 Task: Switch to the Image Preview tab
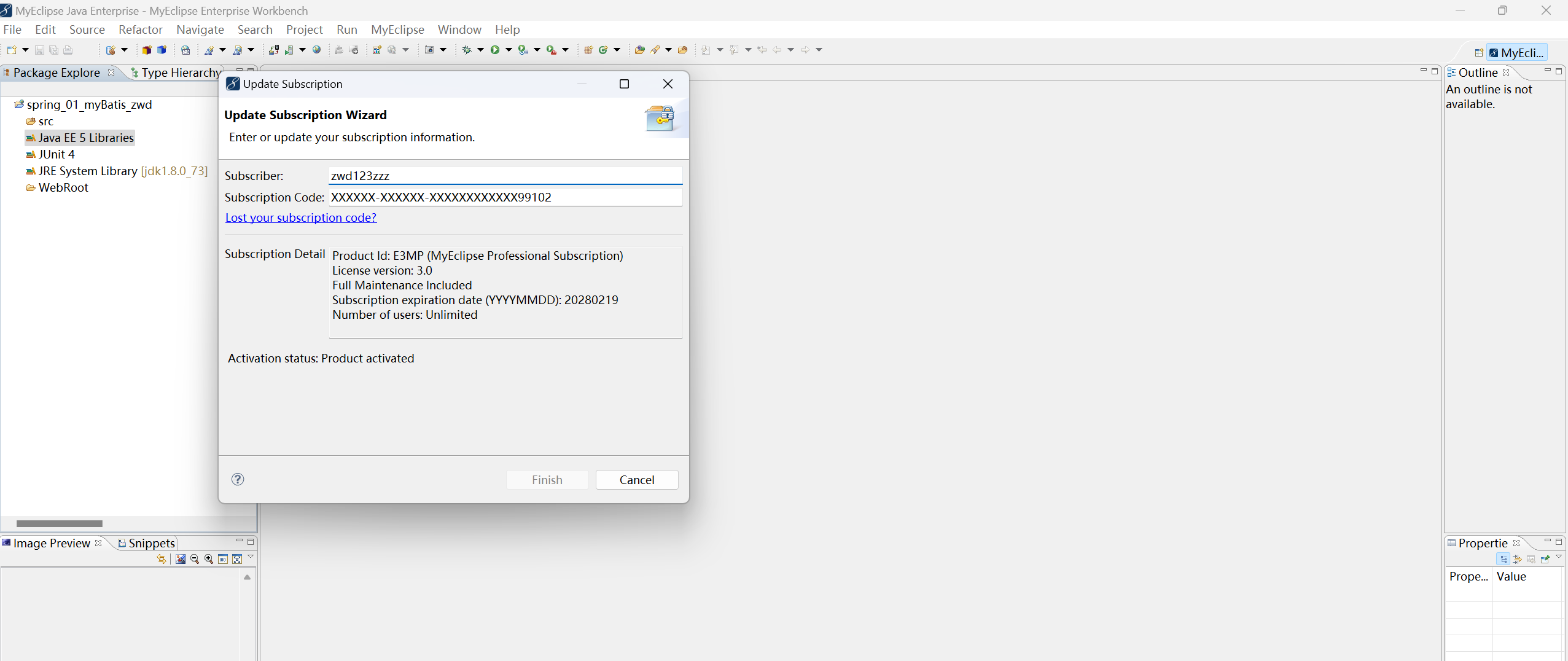[52, 543]
